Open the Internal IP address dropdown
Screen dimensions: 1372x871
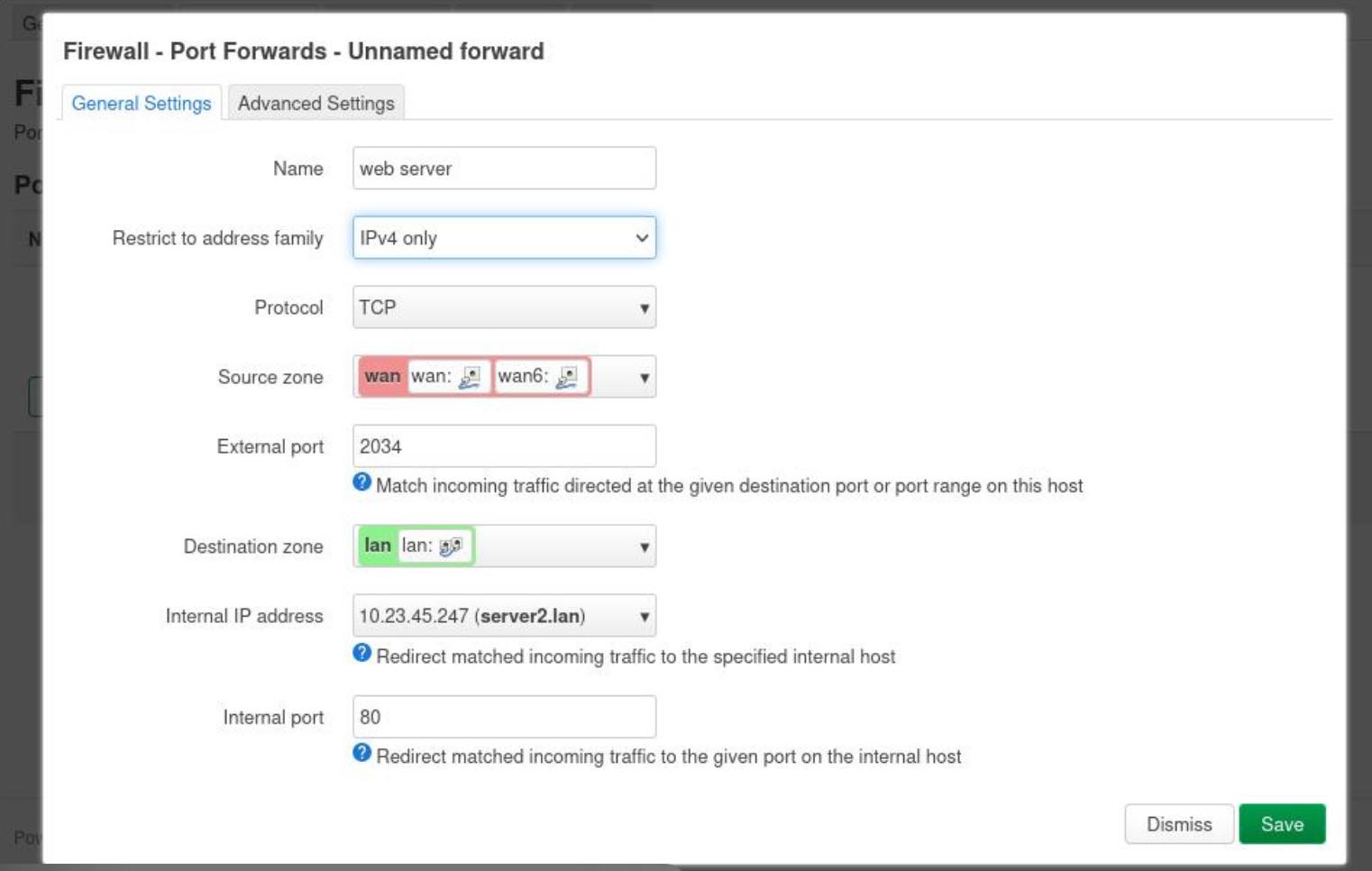point(504,616)
